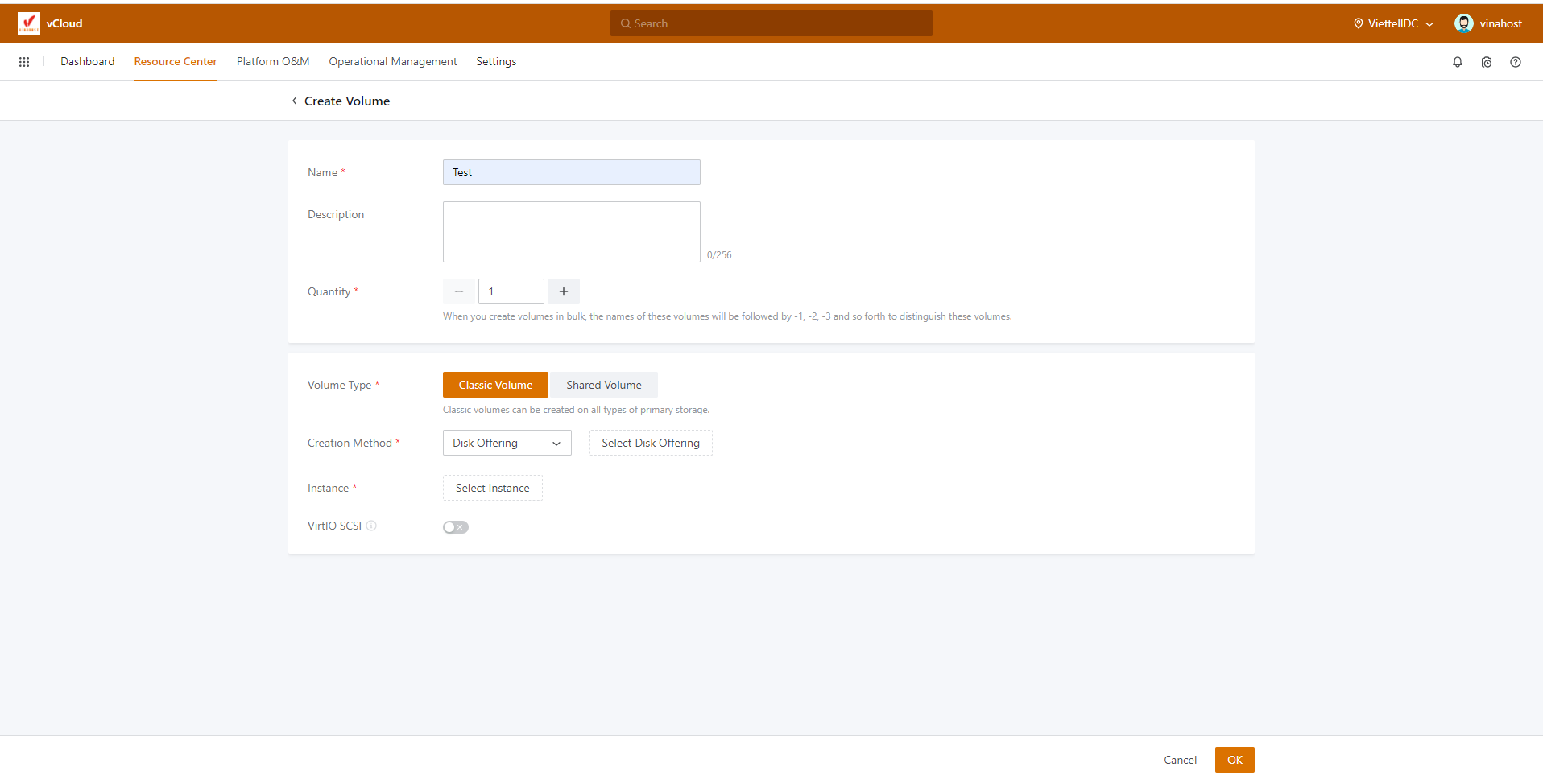The height and width of the screenshot is (784, 1543).
Task: Open the ViettelIDC zone dropdown
Action: tap(1393, 23)
